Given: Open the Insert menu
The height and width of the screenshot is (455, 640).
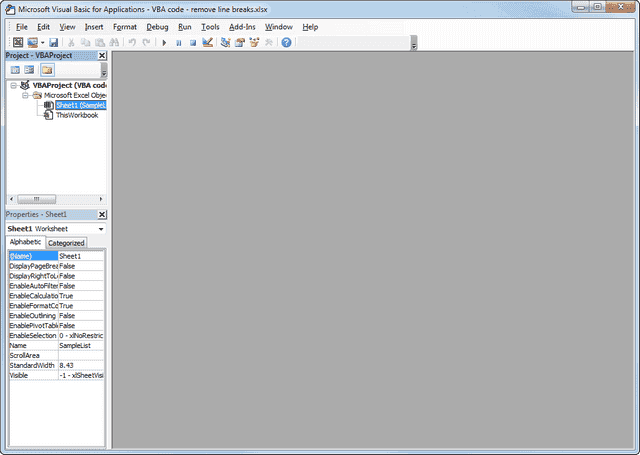Looking at the screenshot, I should pyautogui.click(x=94, y=27).
